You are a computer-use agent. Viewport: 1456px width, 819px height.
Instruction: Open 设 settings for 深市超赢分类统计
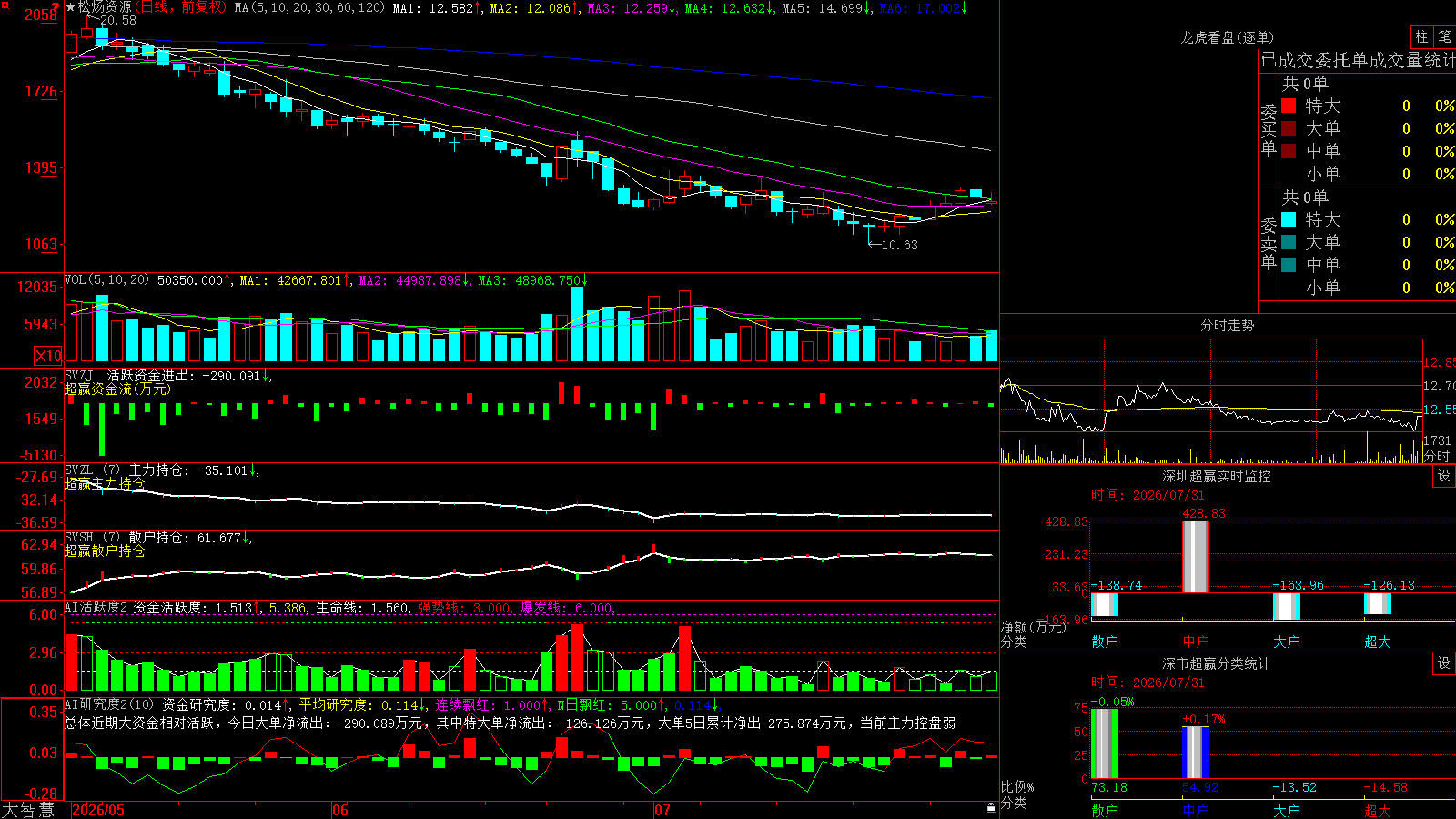tap(1444, 663)
